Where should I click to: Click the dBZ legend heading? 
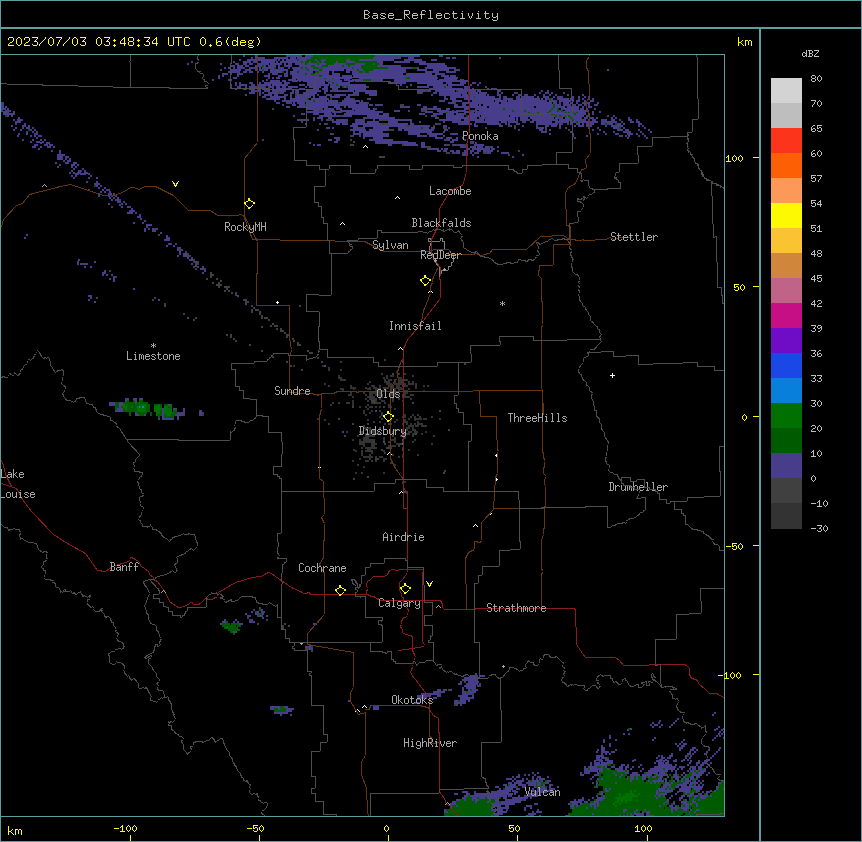tap(810, 54)
